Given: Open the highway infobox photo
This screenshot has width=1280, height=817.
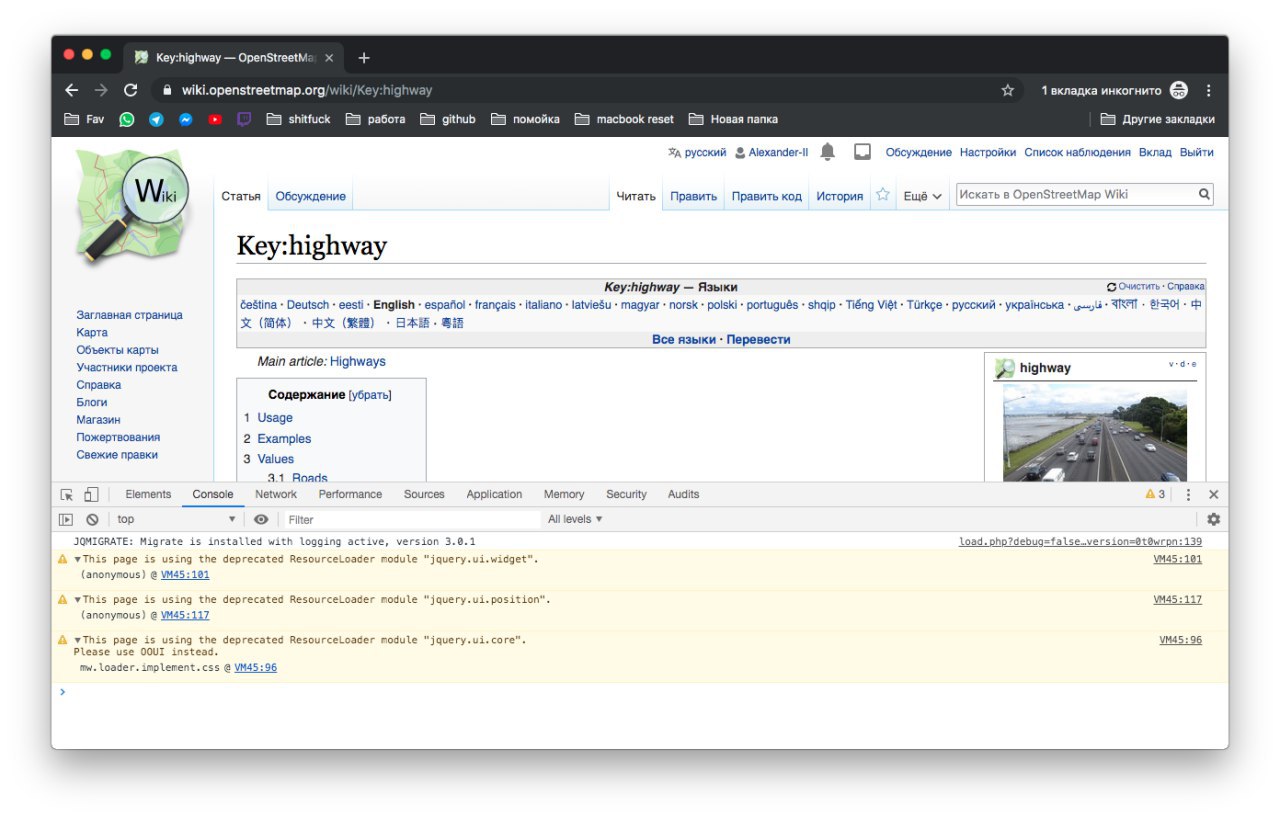Looking at the screenshot, I should (1095, 433).
